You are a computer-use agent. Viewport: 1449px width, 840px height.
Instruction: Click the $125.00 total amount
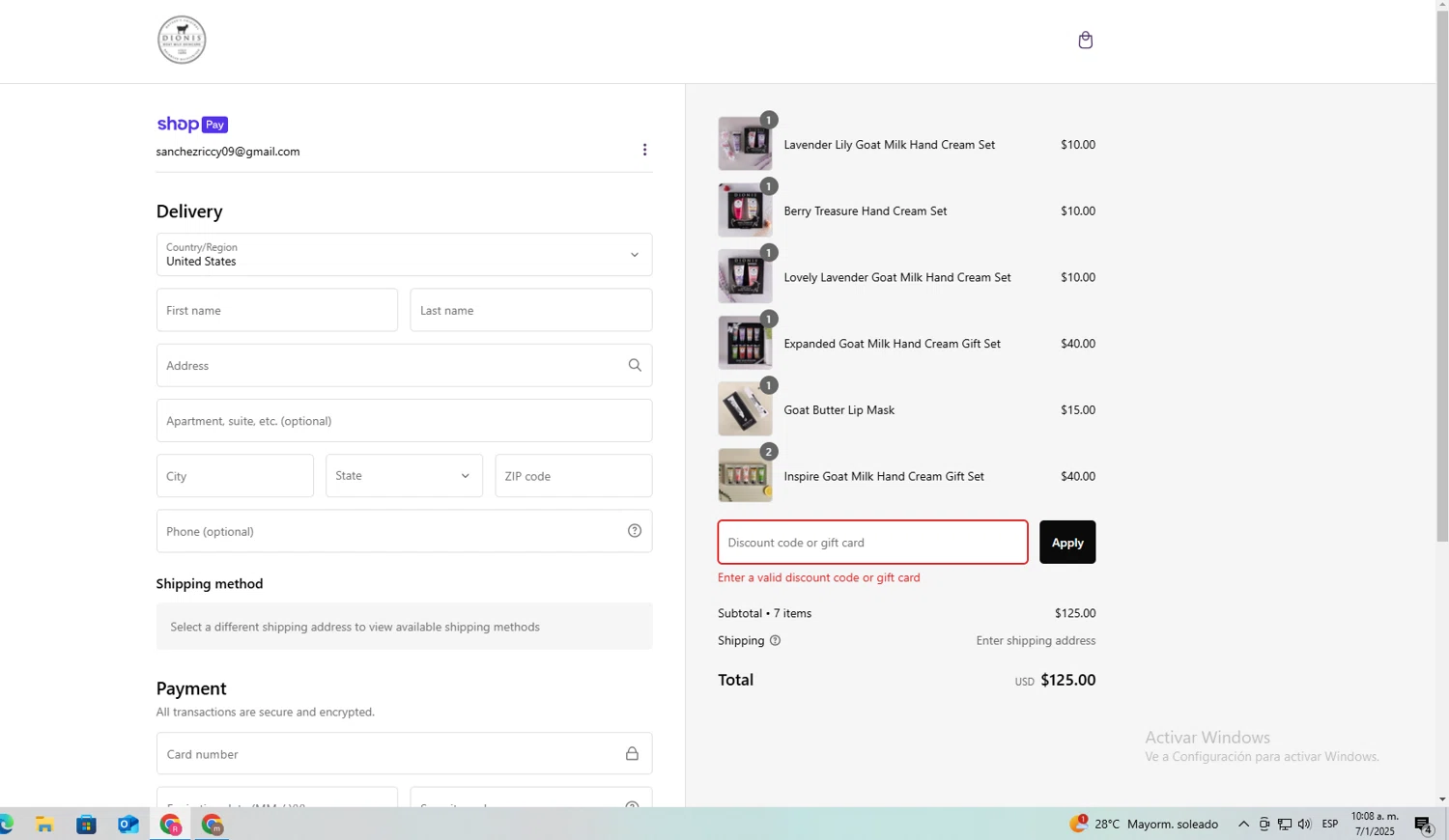pyautogui.click(x=1068, y=680)
